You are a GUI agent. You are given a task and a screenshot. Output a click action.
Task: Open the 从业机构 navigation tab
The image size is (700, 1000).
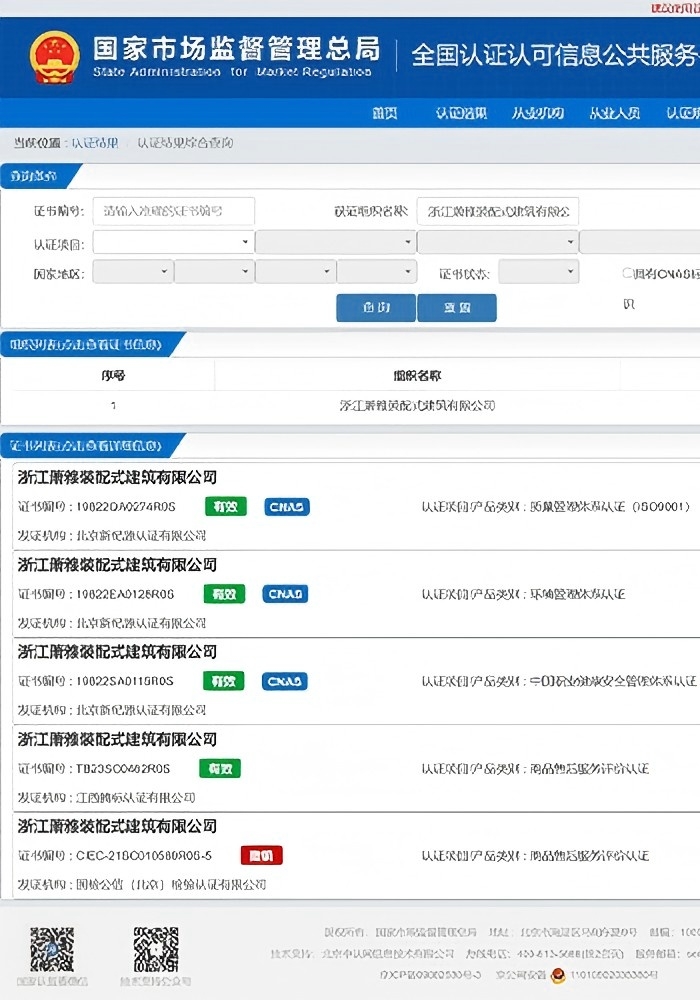[537, 113]
